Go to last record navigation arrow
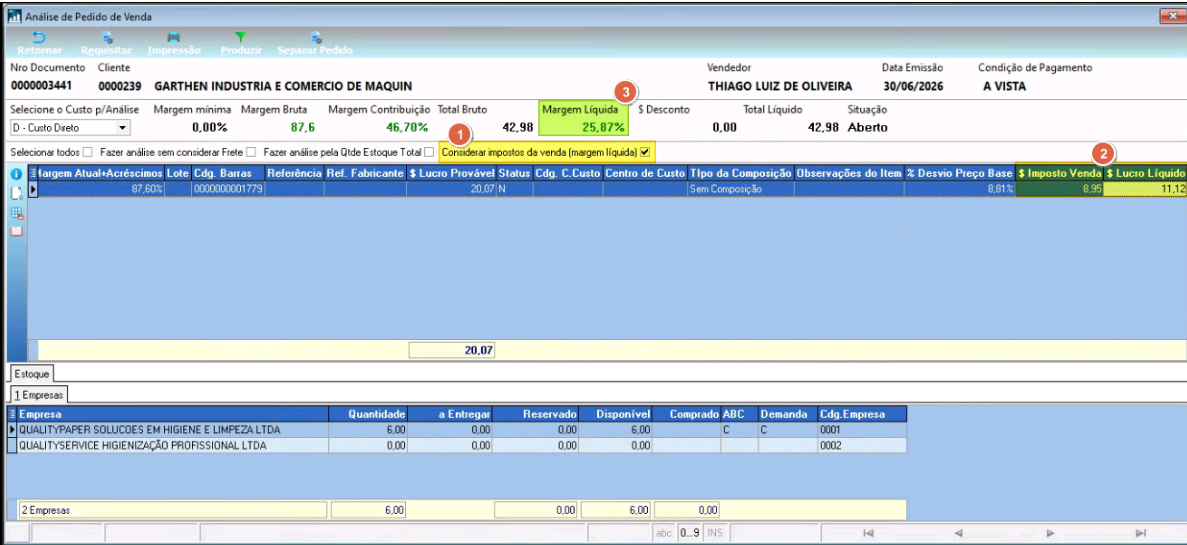The image size is (1187, 545). pos(1141,533)
